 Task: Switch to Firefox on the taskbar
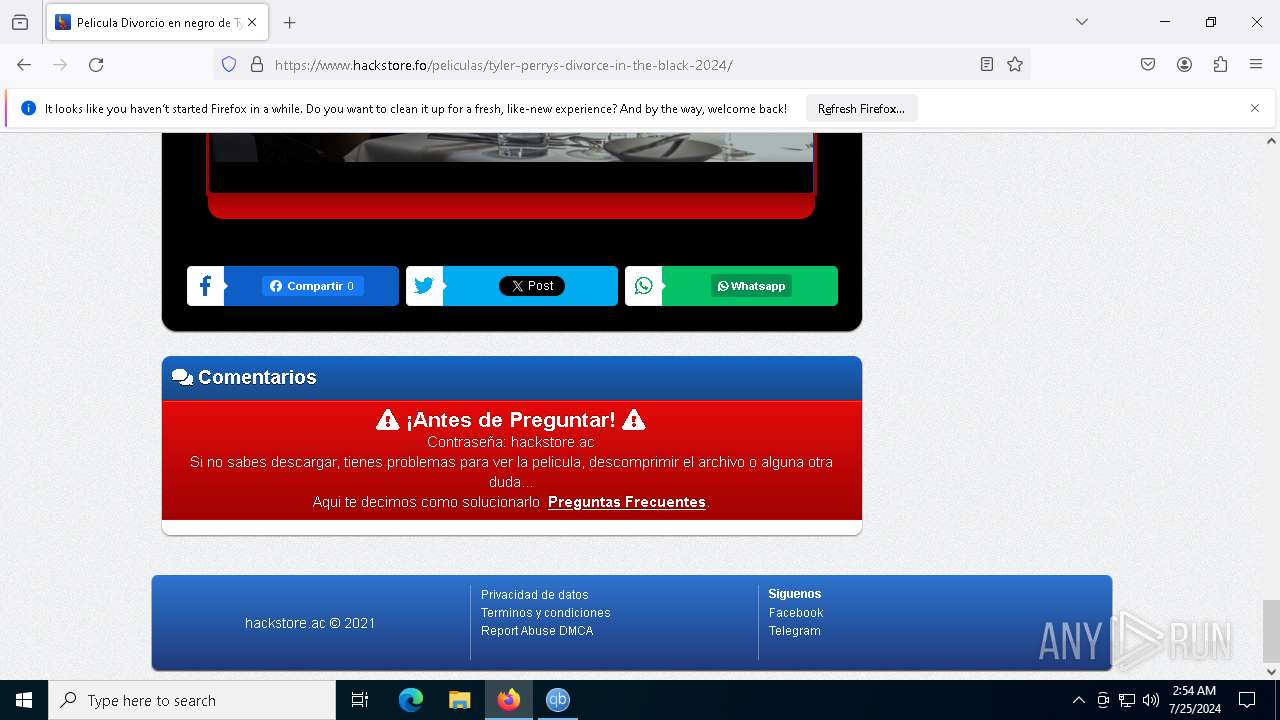click(x=509, y=700)
